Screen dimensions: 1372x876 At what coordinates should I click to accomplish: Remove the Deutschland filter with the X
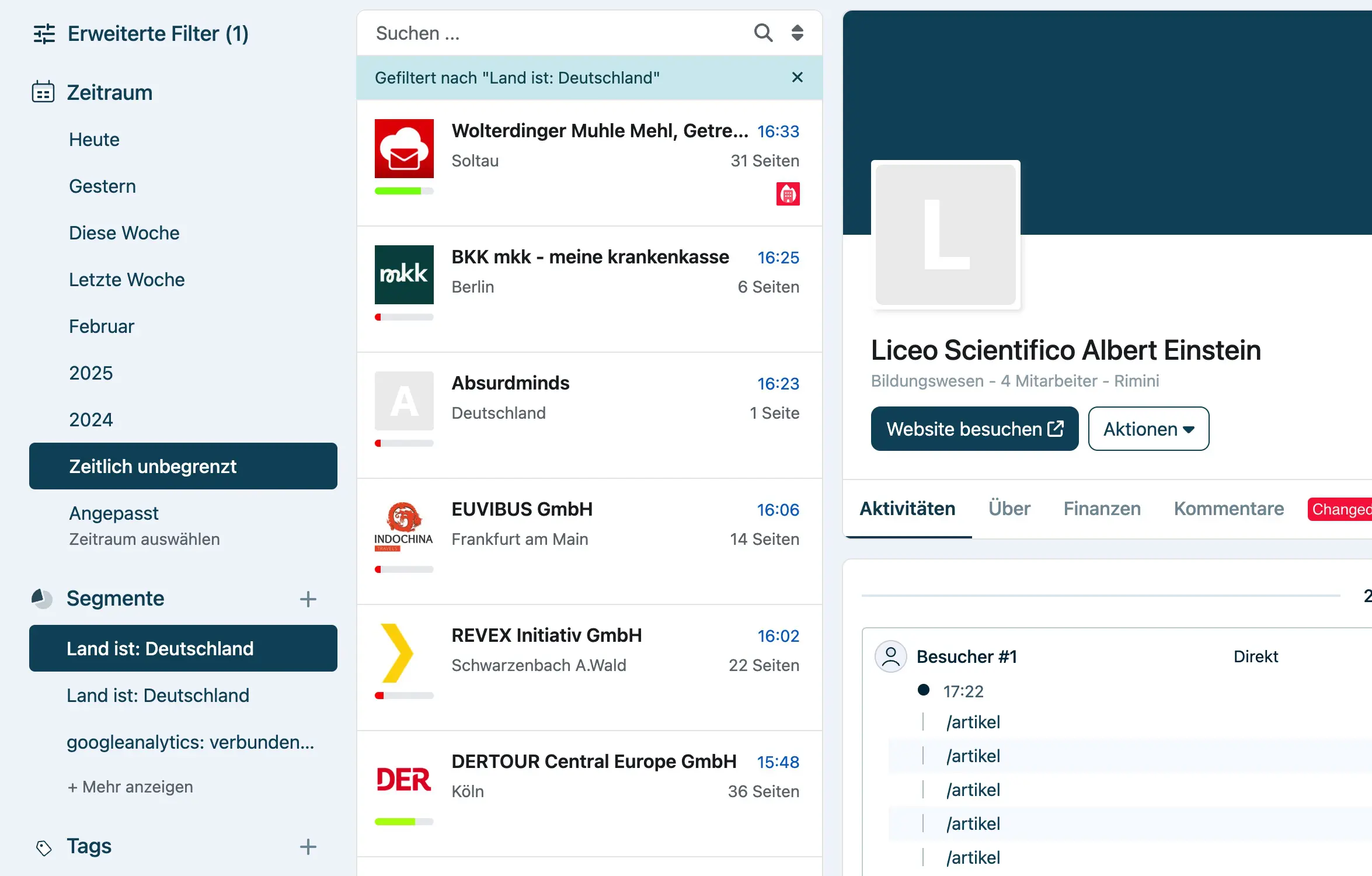[798, 77]
